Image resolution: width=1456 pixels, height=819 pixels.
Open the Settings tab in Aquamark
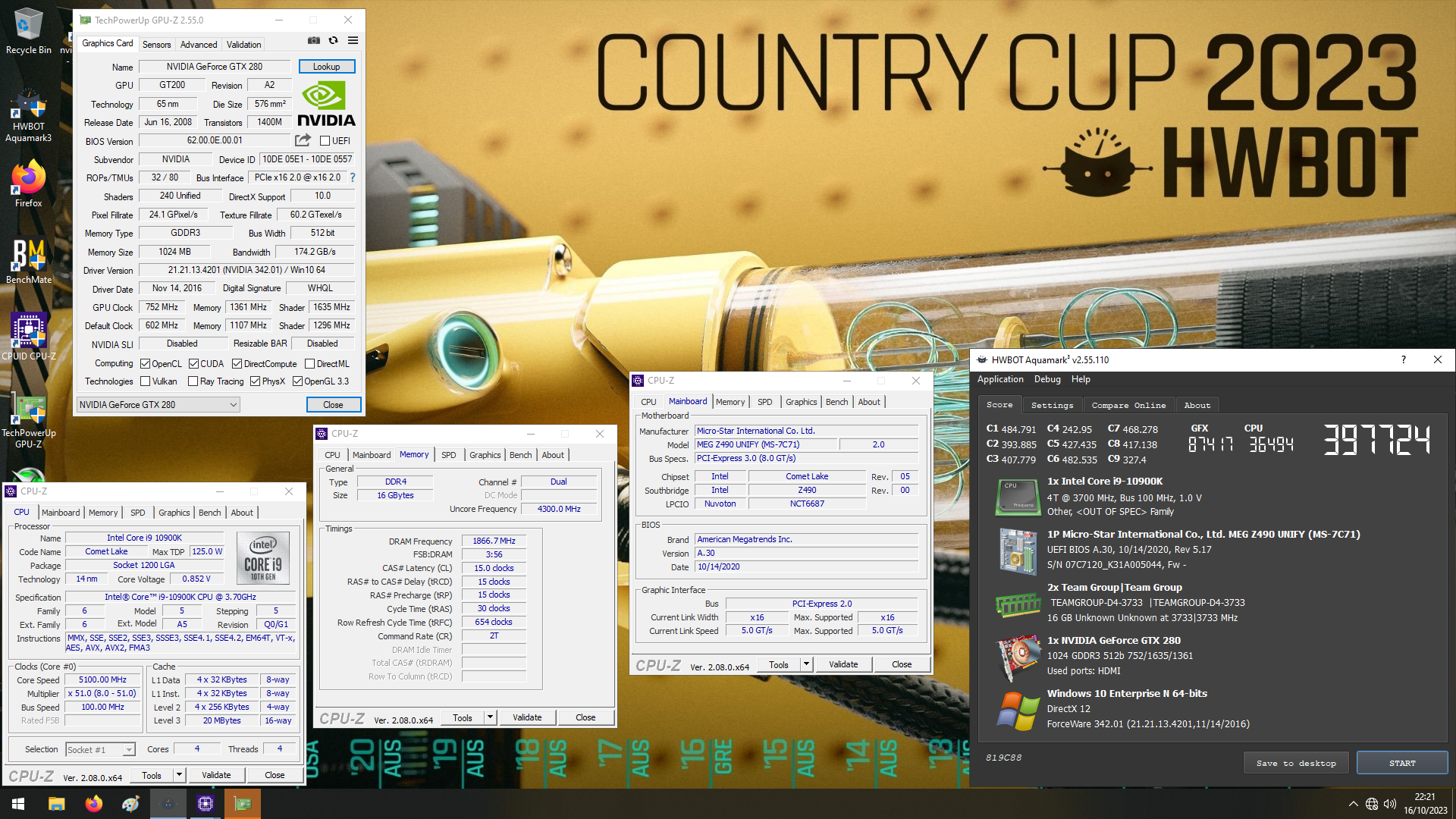coord(1052,406)
